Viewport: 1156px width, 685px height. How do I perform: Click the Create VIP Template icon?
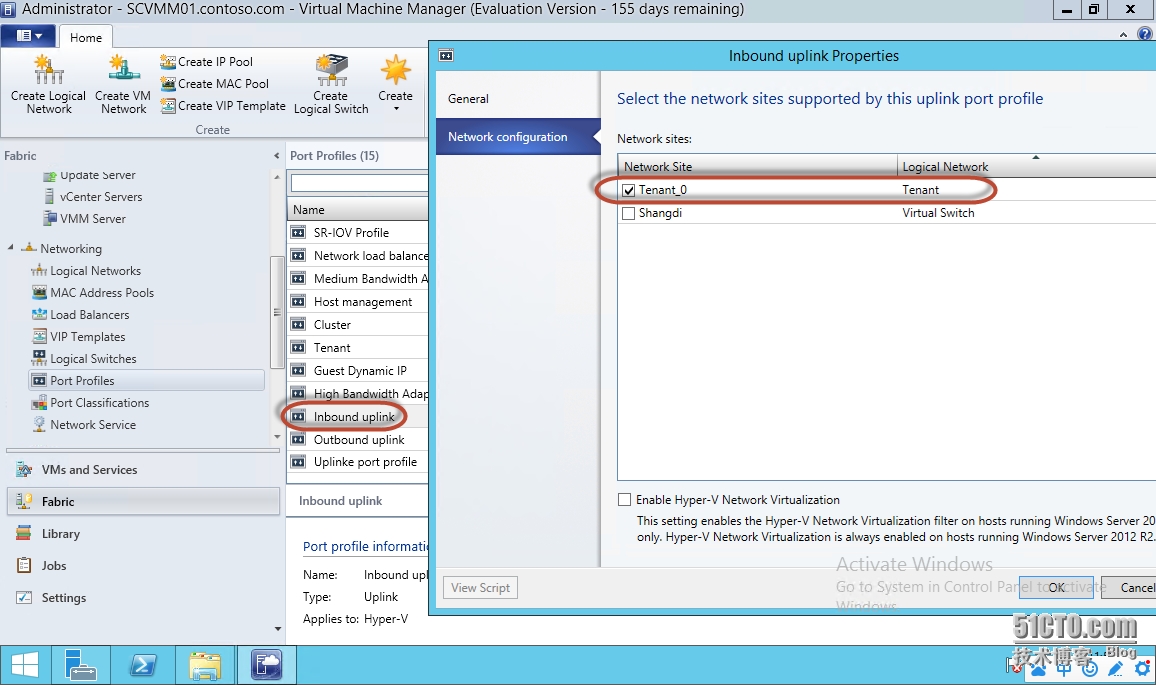pyautogui.click(x=168, y=106)
